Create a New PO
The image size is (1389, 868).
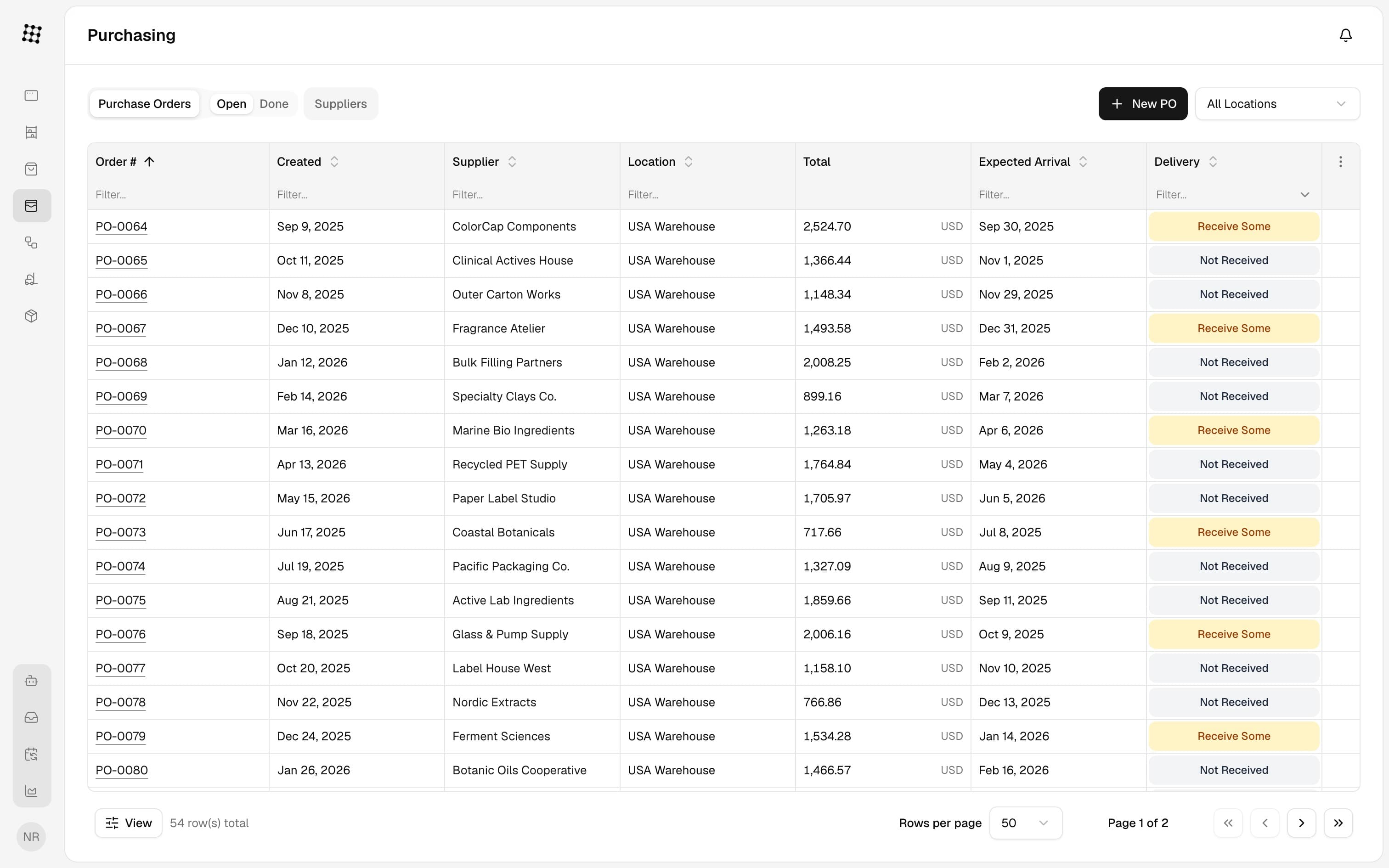(x=1143, y=104)
